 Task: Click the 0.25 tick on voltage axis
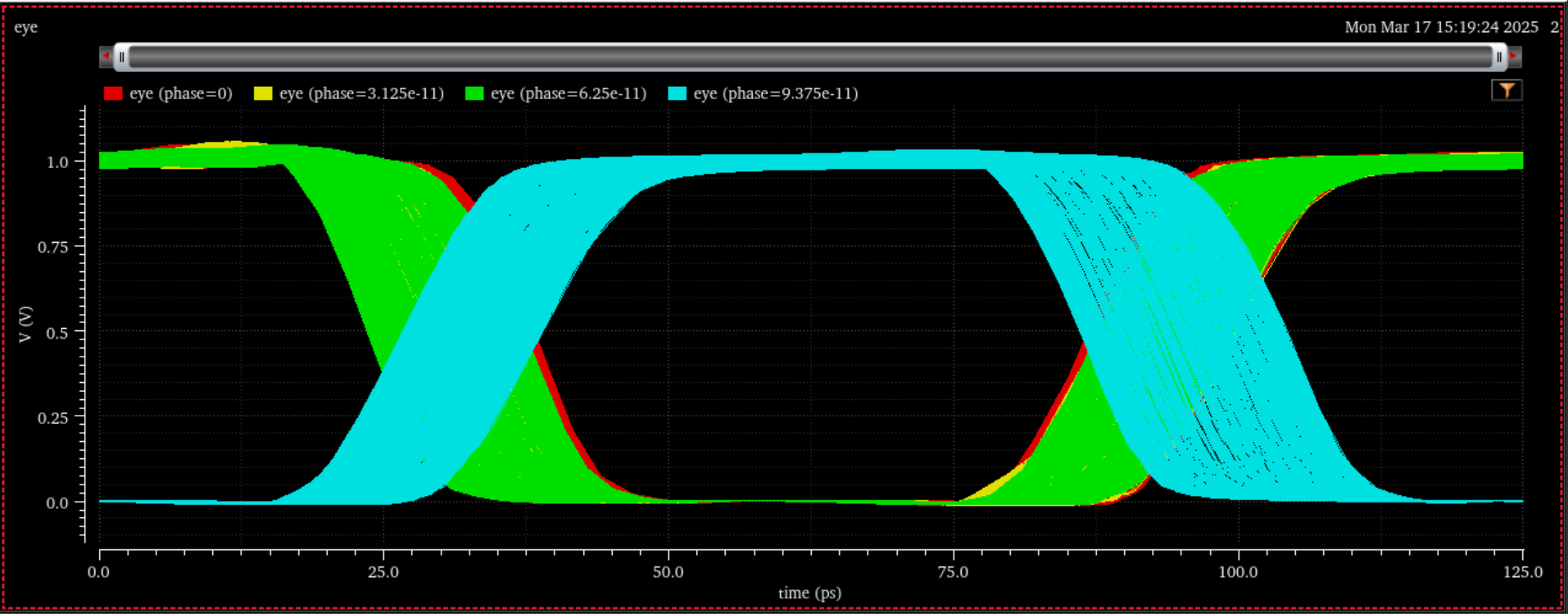coord(54,417)
